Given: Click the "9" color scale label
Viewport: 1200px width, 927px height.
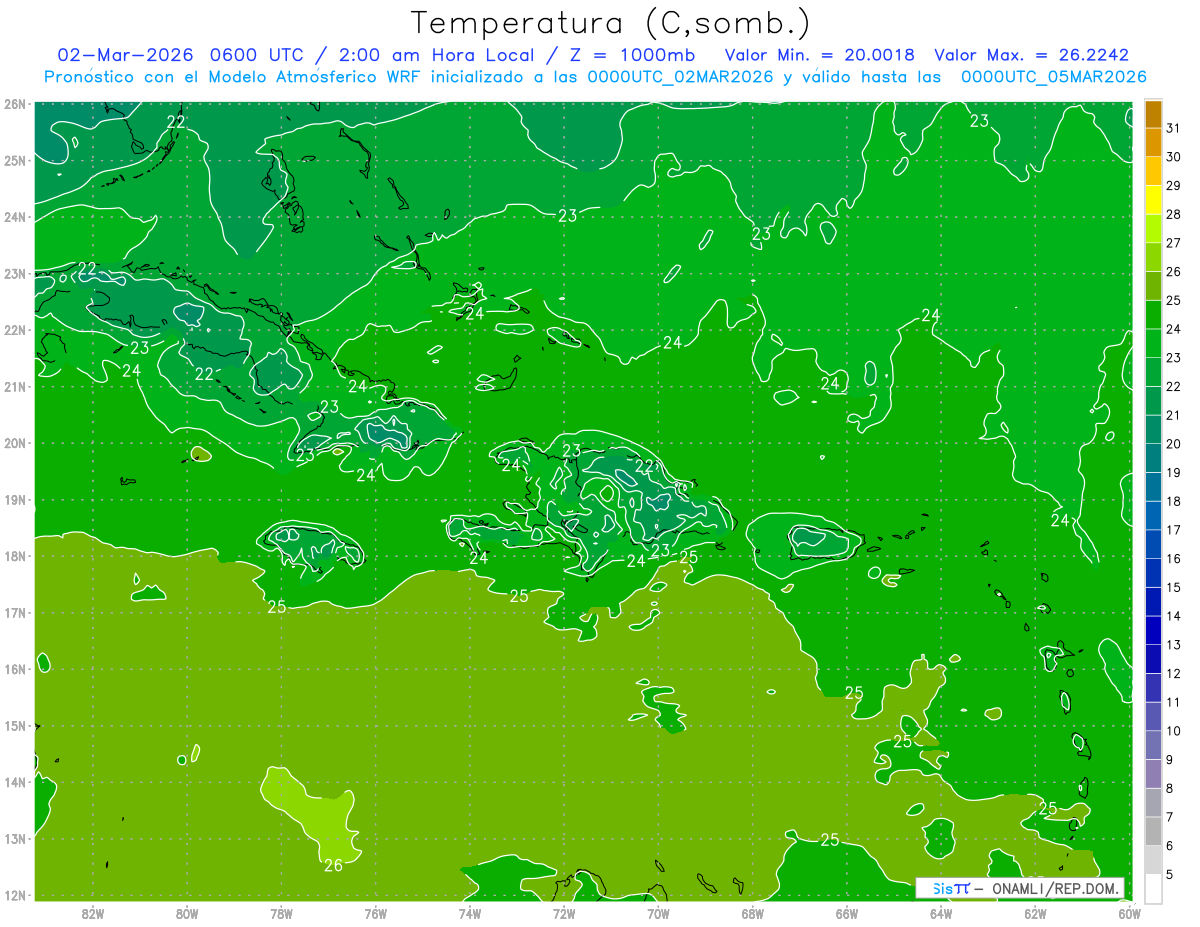Looking at the screenshot, I should point(1170,760).
